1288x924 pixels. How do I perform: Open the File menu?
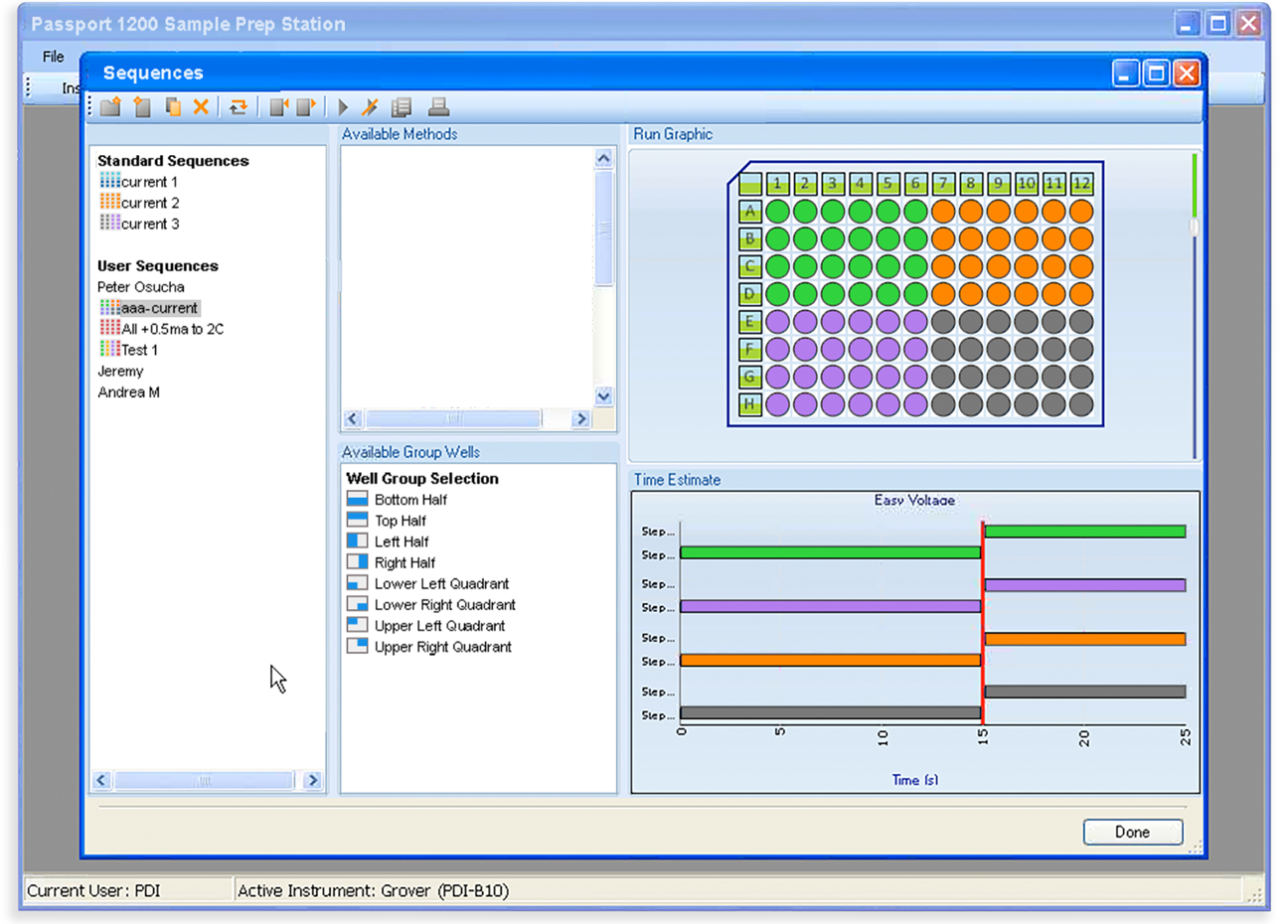(54, 57)
